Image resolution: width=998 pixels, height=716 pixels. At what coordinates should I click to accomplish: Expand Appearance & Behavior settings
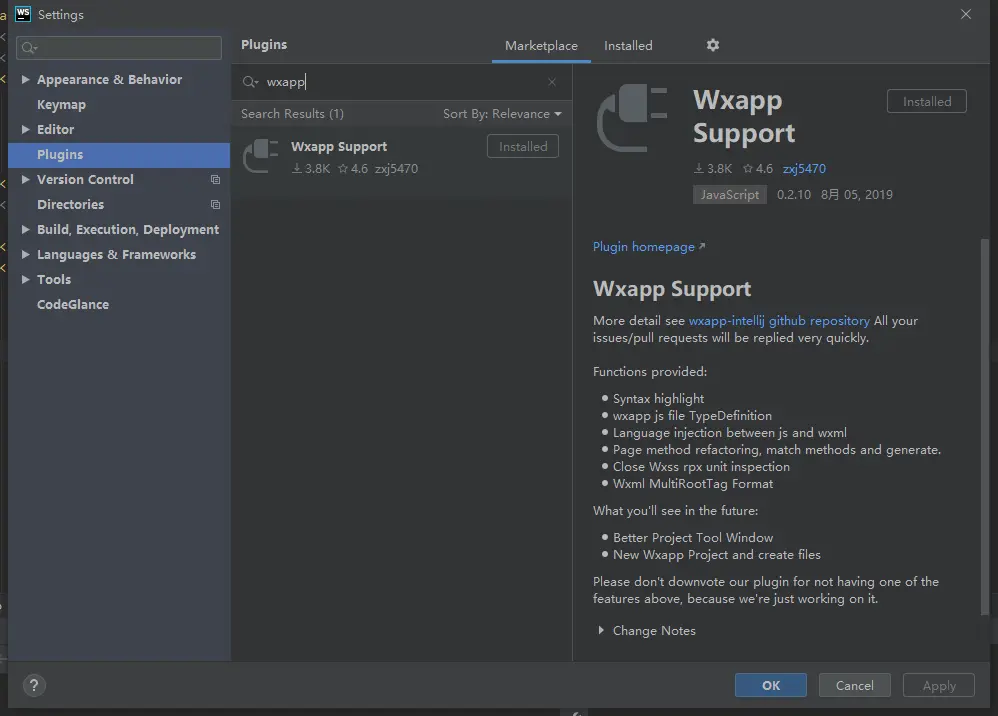tap(25, 80)
